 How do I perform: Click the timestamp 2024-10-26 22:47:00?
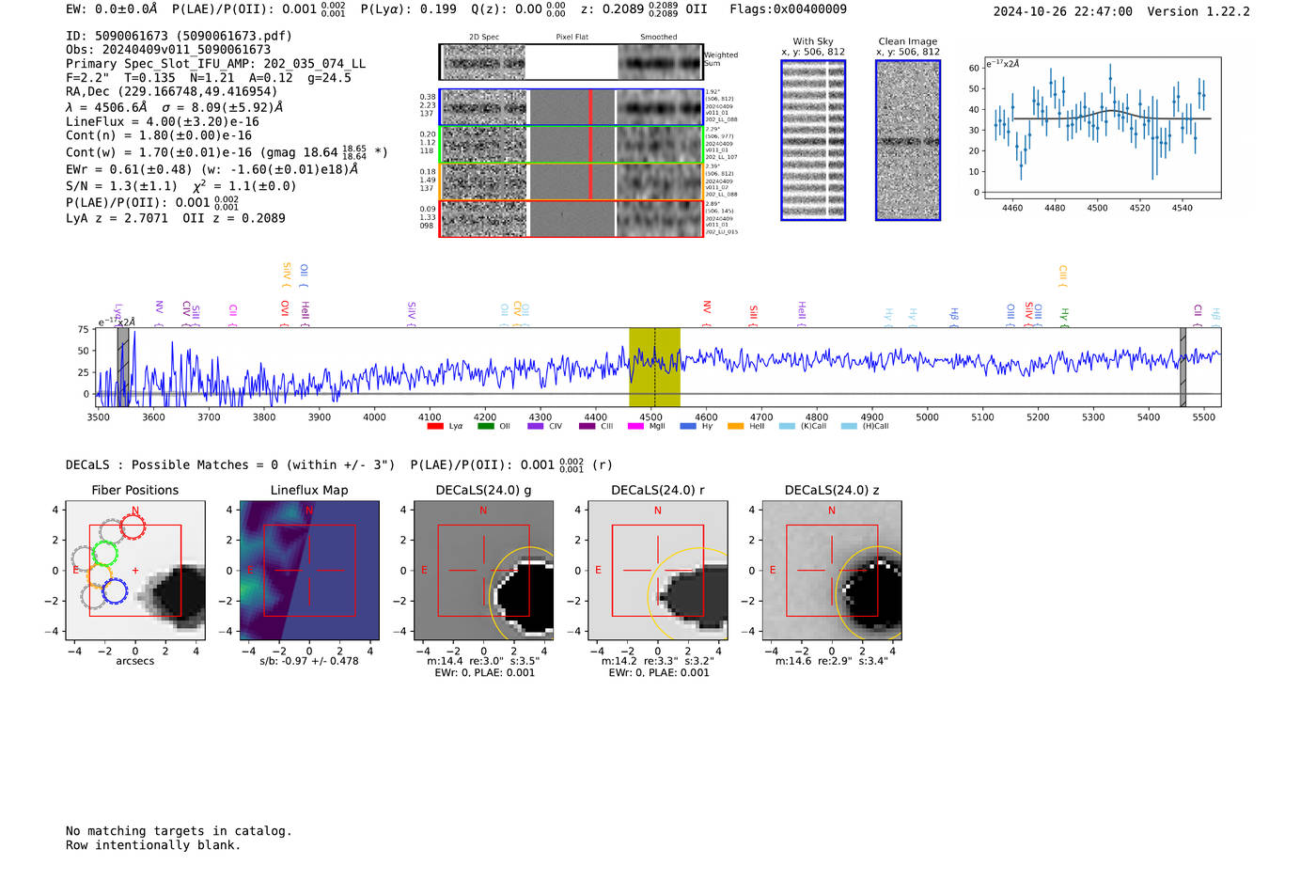click(x=1062, y=11)
